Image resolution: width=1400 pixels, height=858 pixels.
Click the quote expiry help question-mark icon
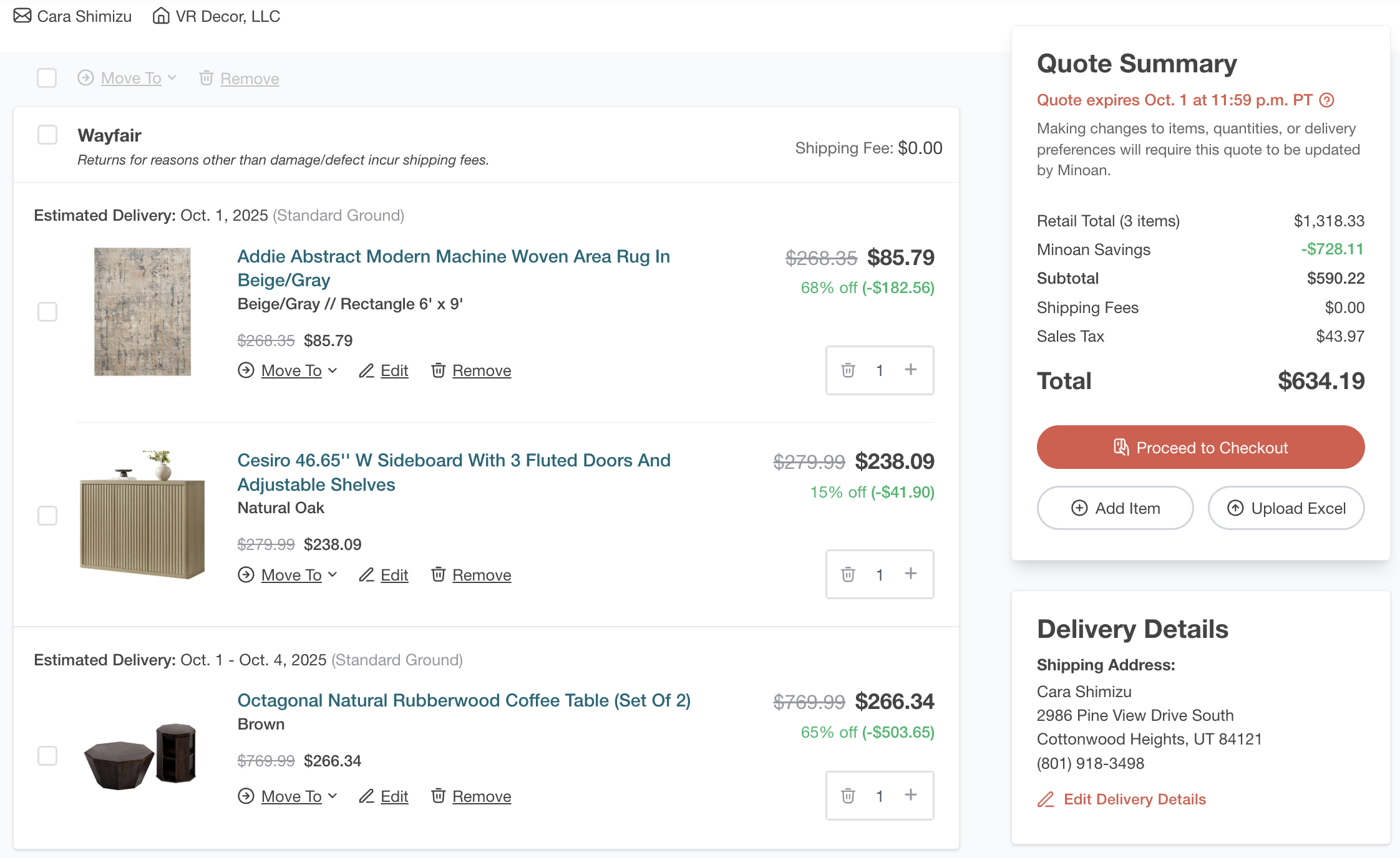(1327, 100)
